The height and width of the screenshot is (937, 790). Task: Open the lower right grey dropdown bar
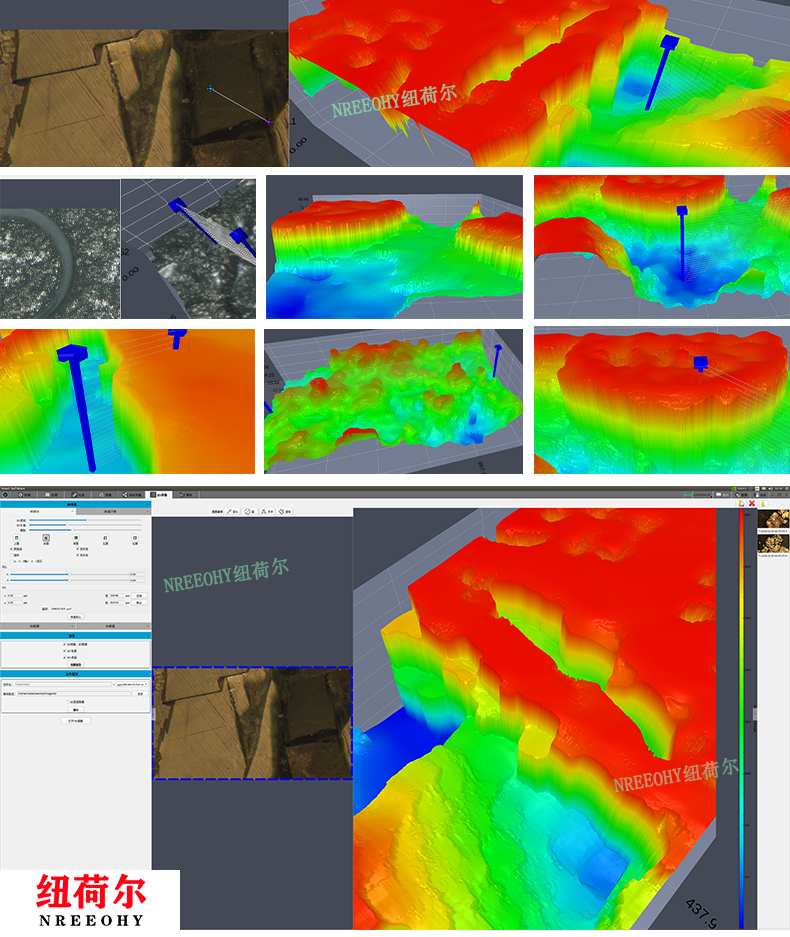[113, 626]
